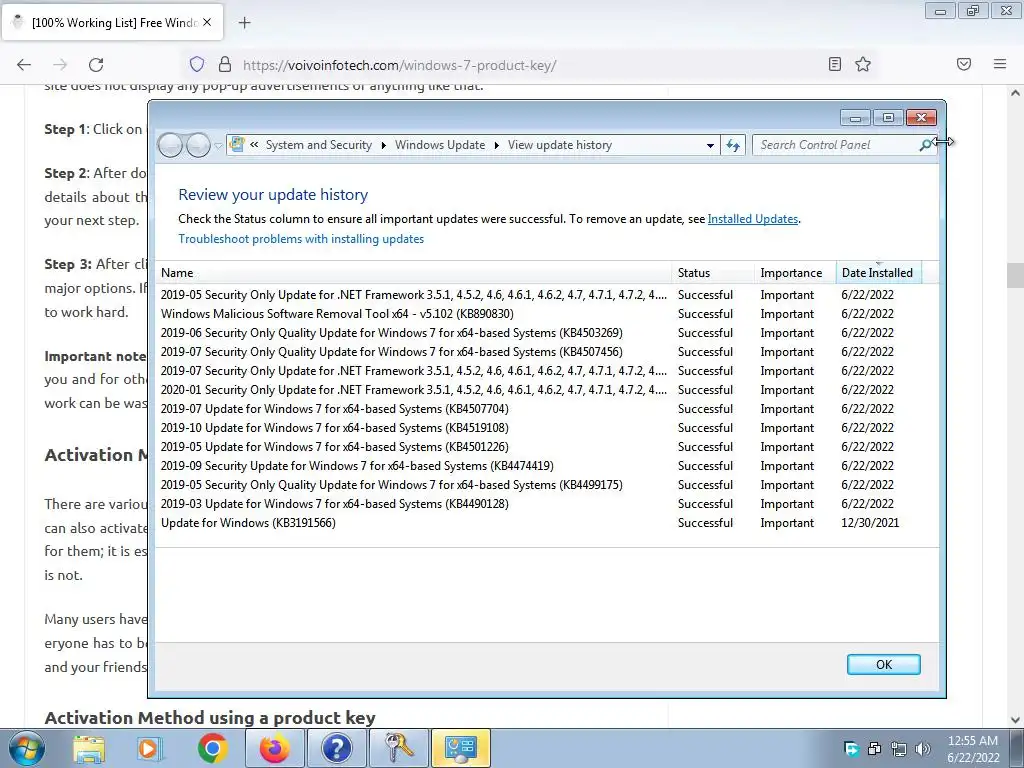
Task: Open network tray icon
Action: (x=899, y=748)
